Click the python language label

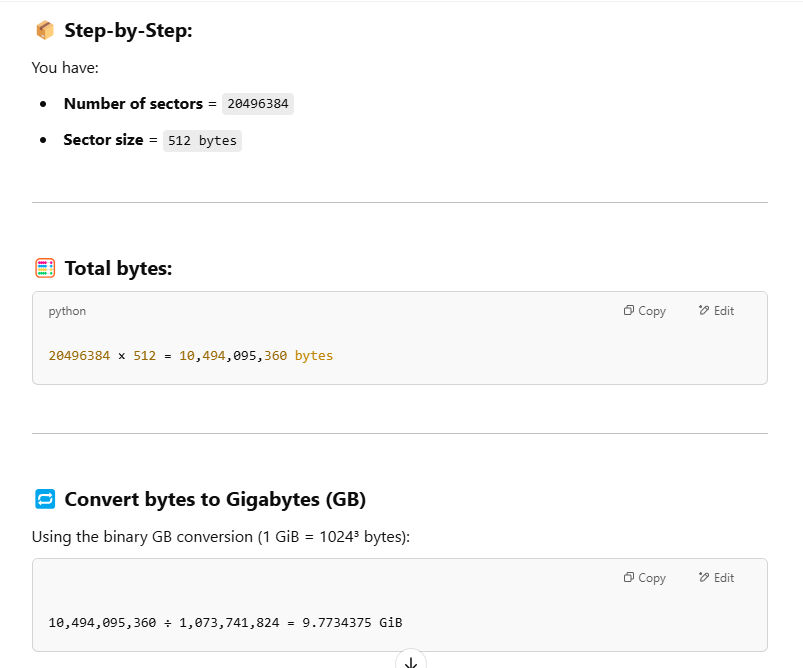pos(67,311)
